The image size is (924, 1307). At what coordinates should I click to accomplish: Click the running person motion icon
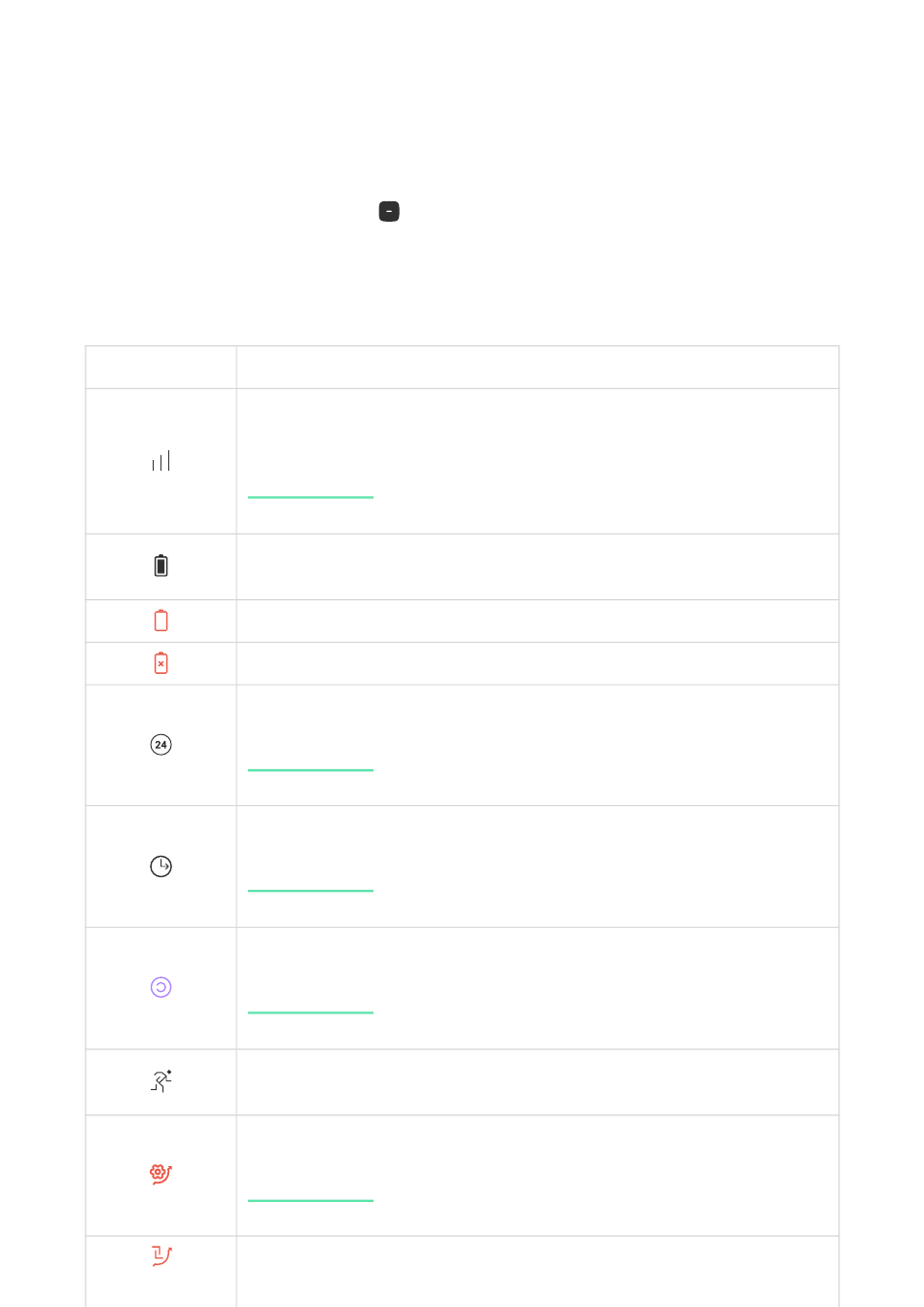tap(160, 1081)
